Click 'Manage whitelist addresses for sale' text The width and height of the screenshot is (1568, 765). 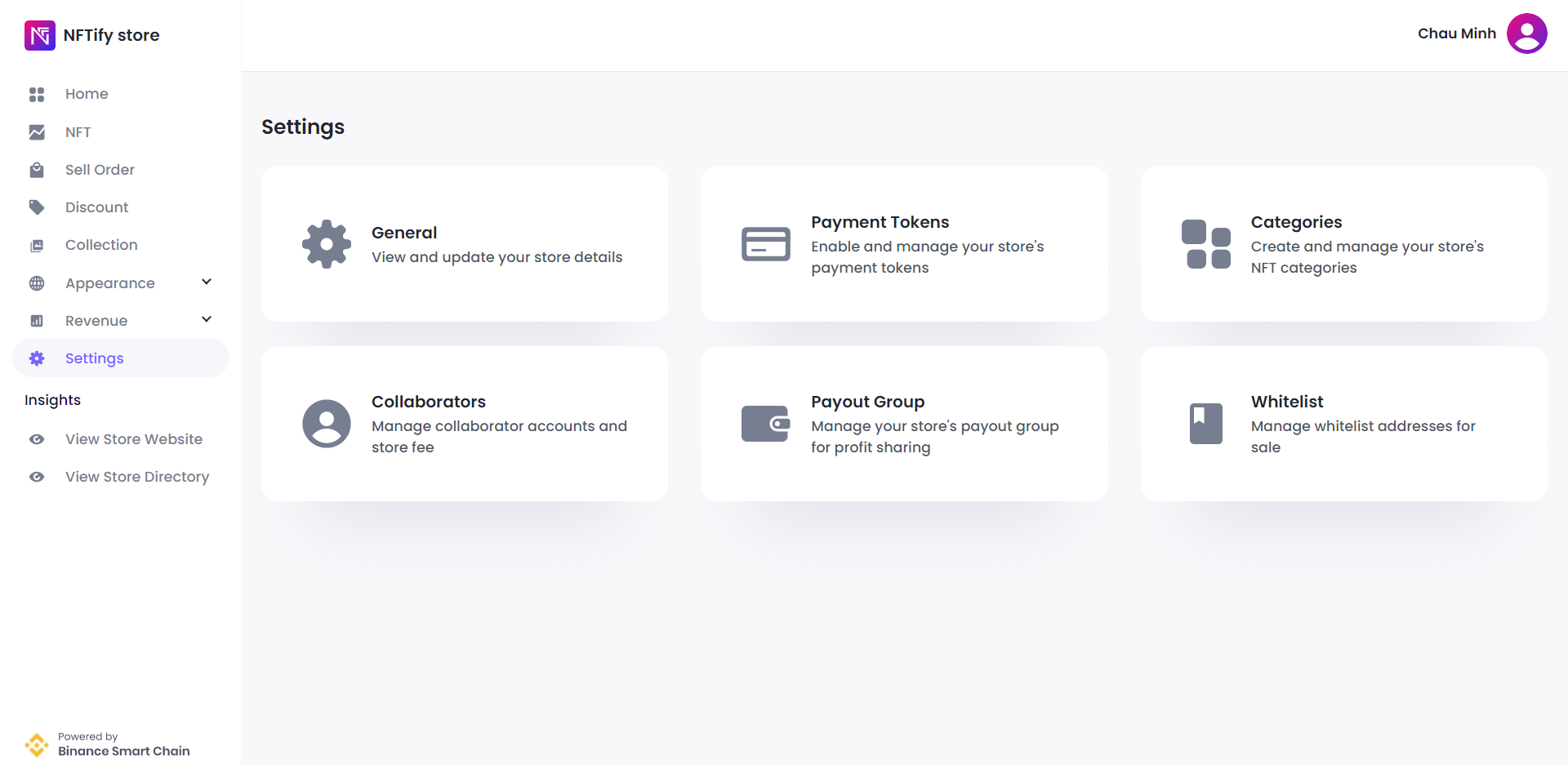click(x=1363, y=437)
